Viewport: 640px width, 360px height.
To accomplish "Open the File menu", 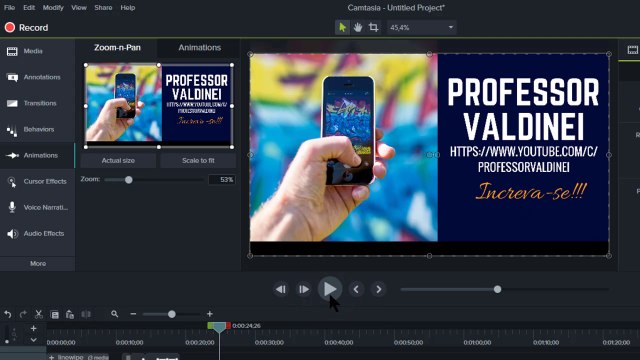I will point(9,8).
